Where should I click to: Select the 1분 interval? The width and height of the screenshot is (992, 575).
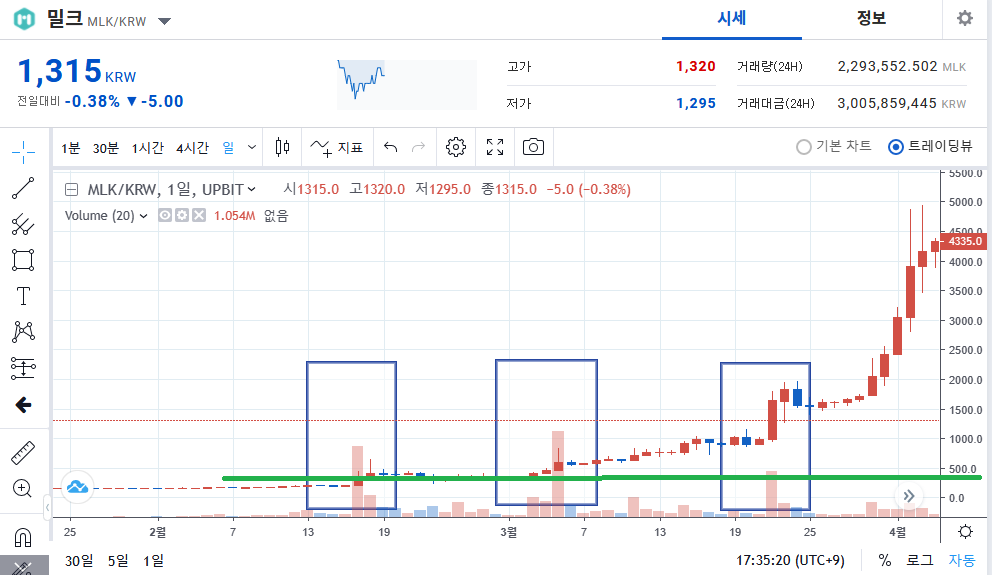(70, 148)
